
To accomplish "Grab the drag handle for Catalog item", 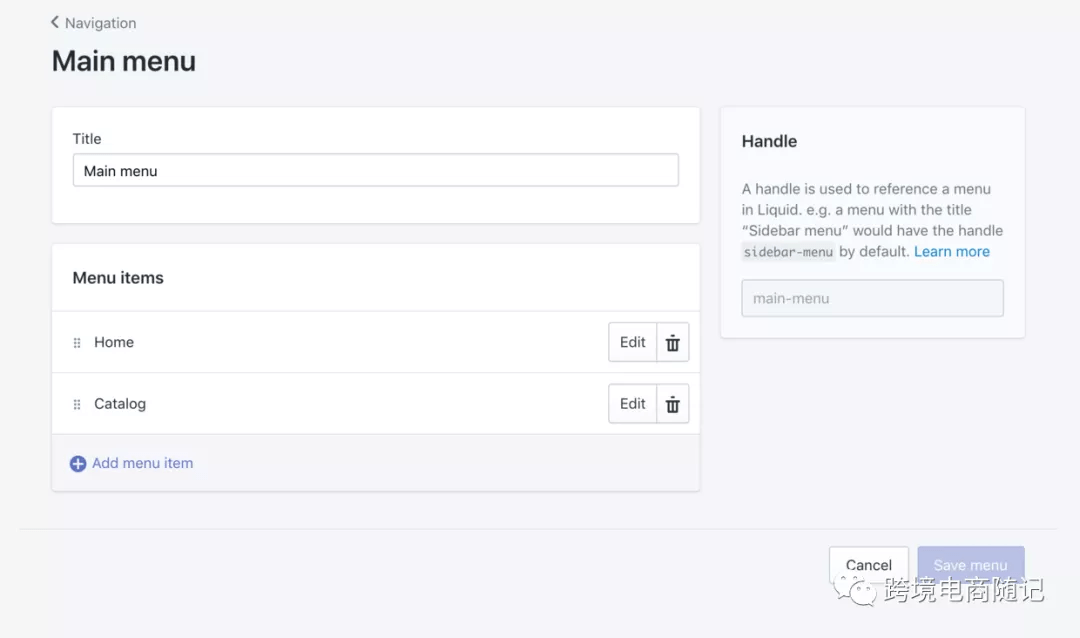I will [x=77, y=405].
